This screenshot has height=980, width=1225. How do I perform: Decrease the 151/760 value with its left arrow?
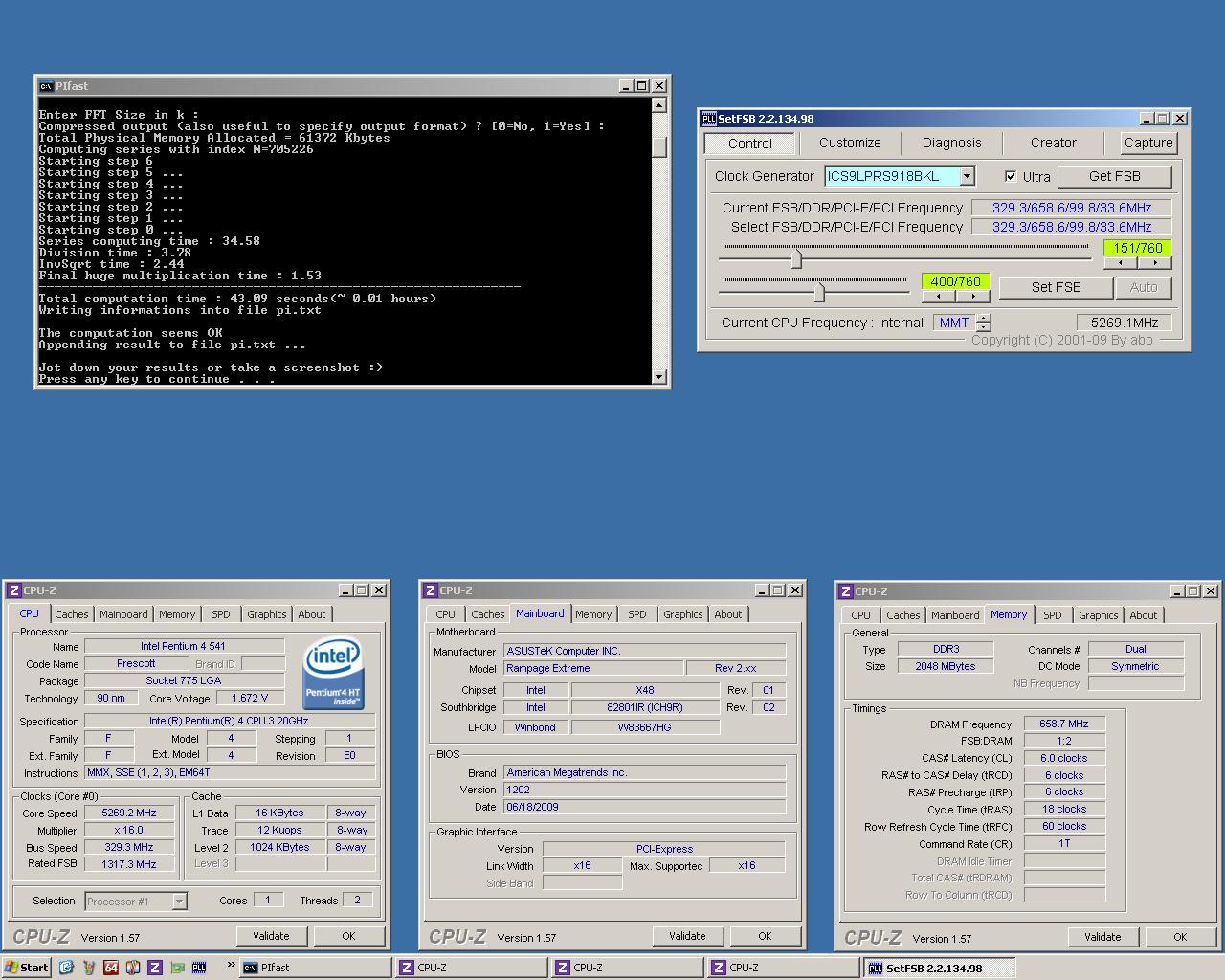[1121, 263]
